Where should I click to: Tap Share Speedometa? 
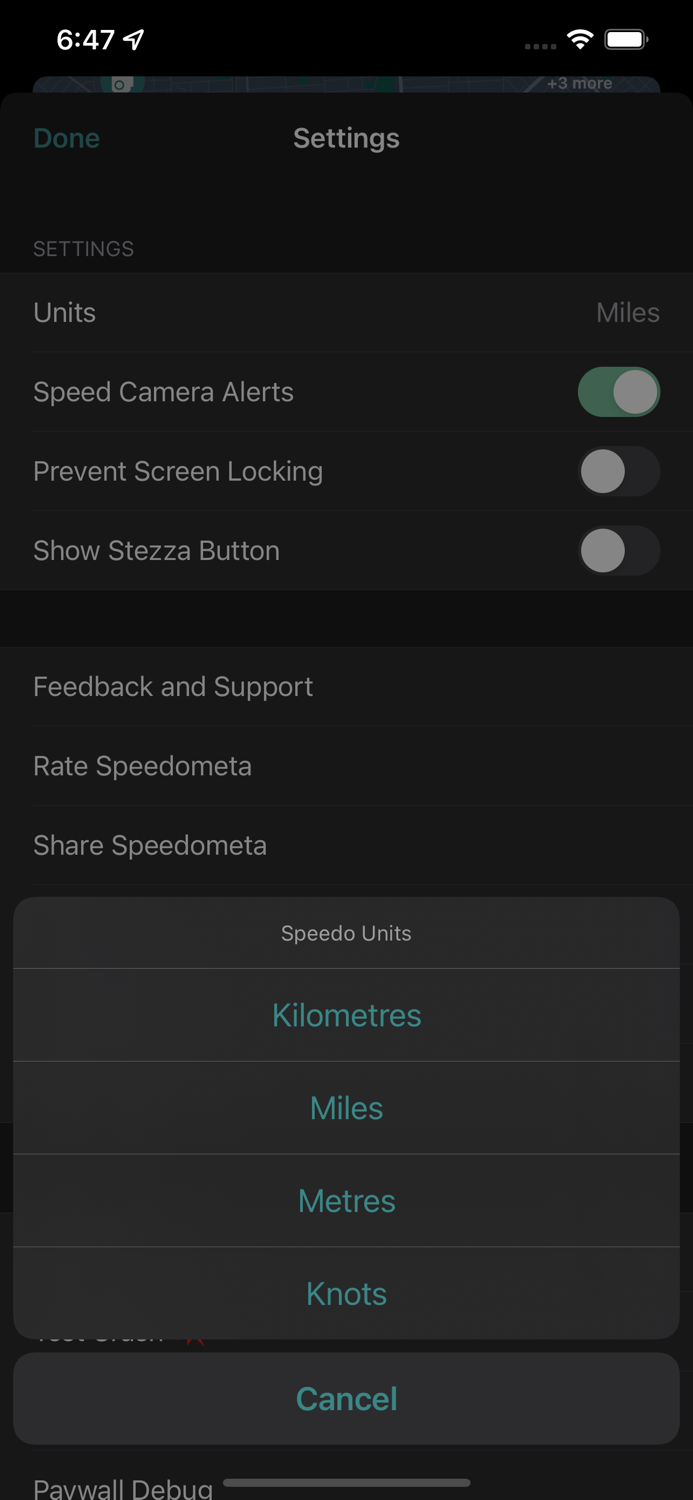tap(150, 845)
